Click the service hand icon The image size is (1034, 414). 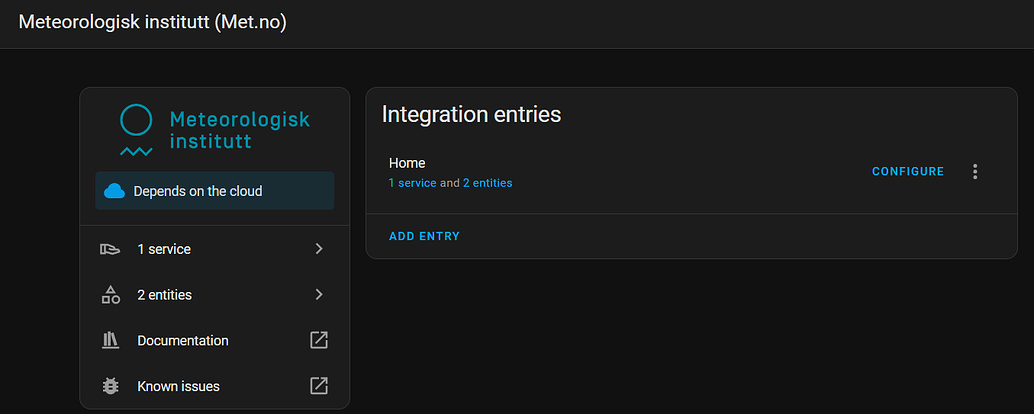[x=111, y=249]
